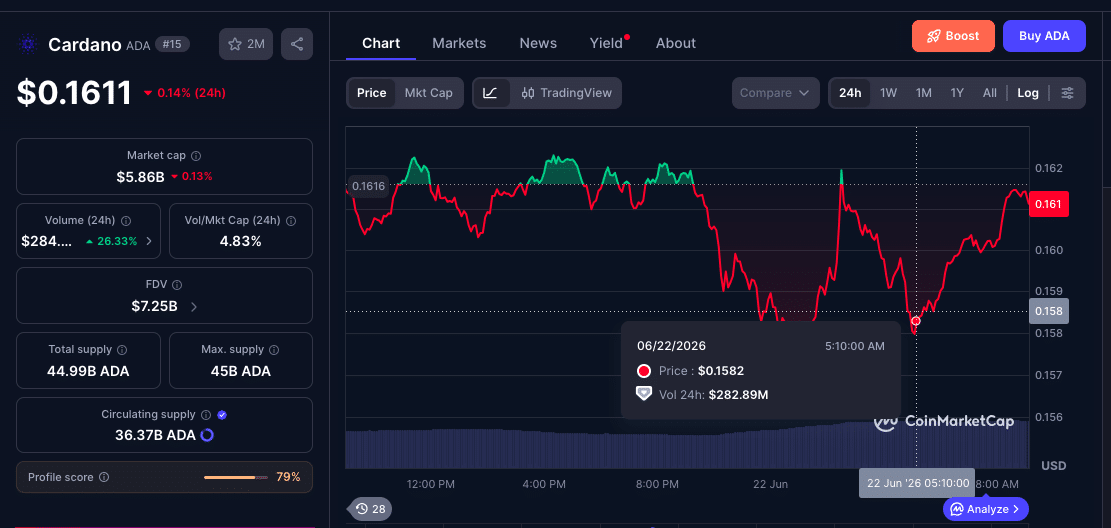
Task: Open Volume (24h) info icon
Action: click(x=125, y=220)
